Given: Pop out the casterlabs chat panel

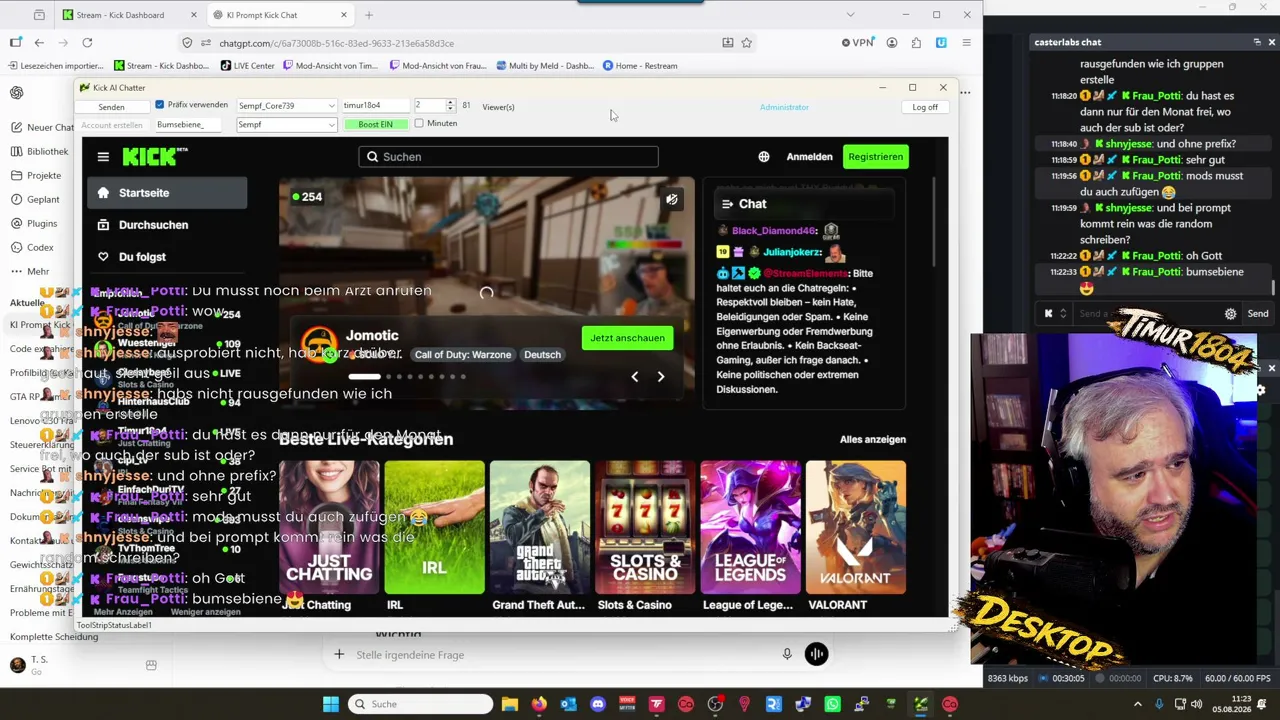Looking at the screenshot, I should pos(1257,42).
